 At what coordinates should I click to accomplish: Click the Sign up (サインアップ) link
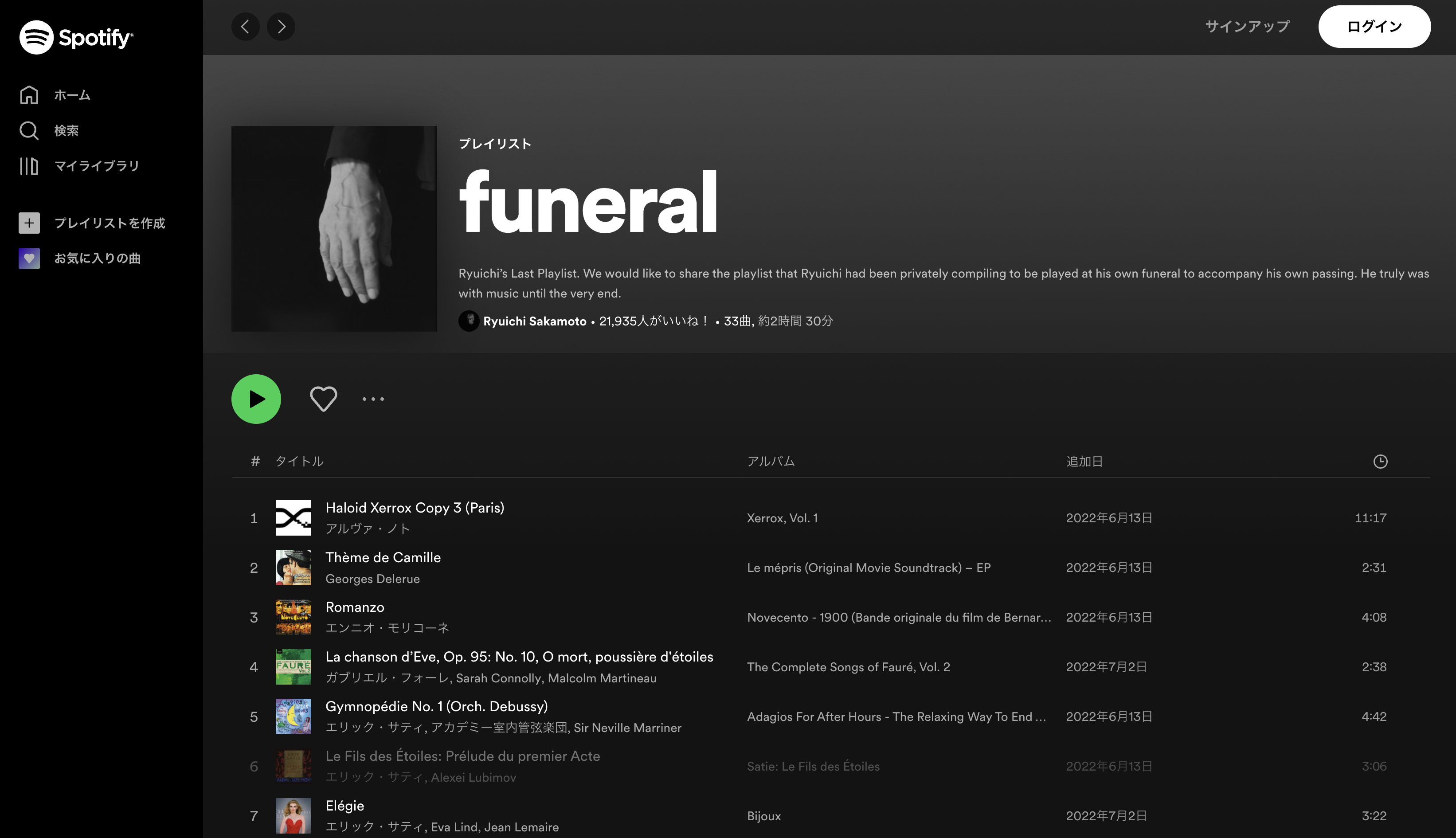[1248, 27]
